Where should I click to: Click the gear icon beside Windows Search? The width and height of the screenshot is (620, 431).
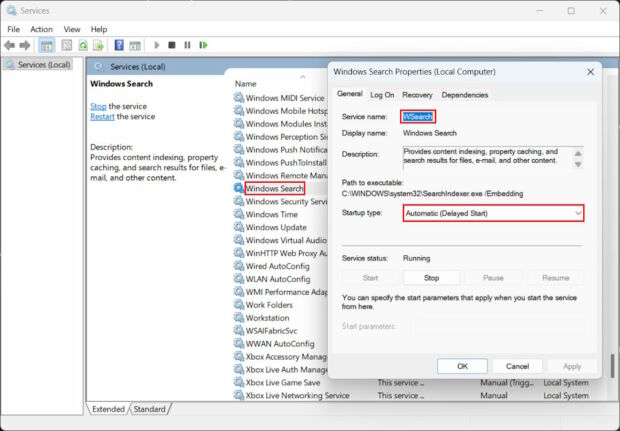238,188
